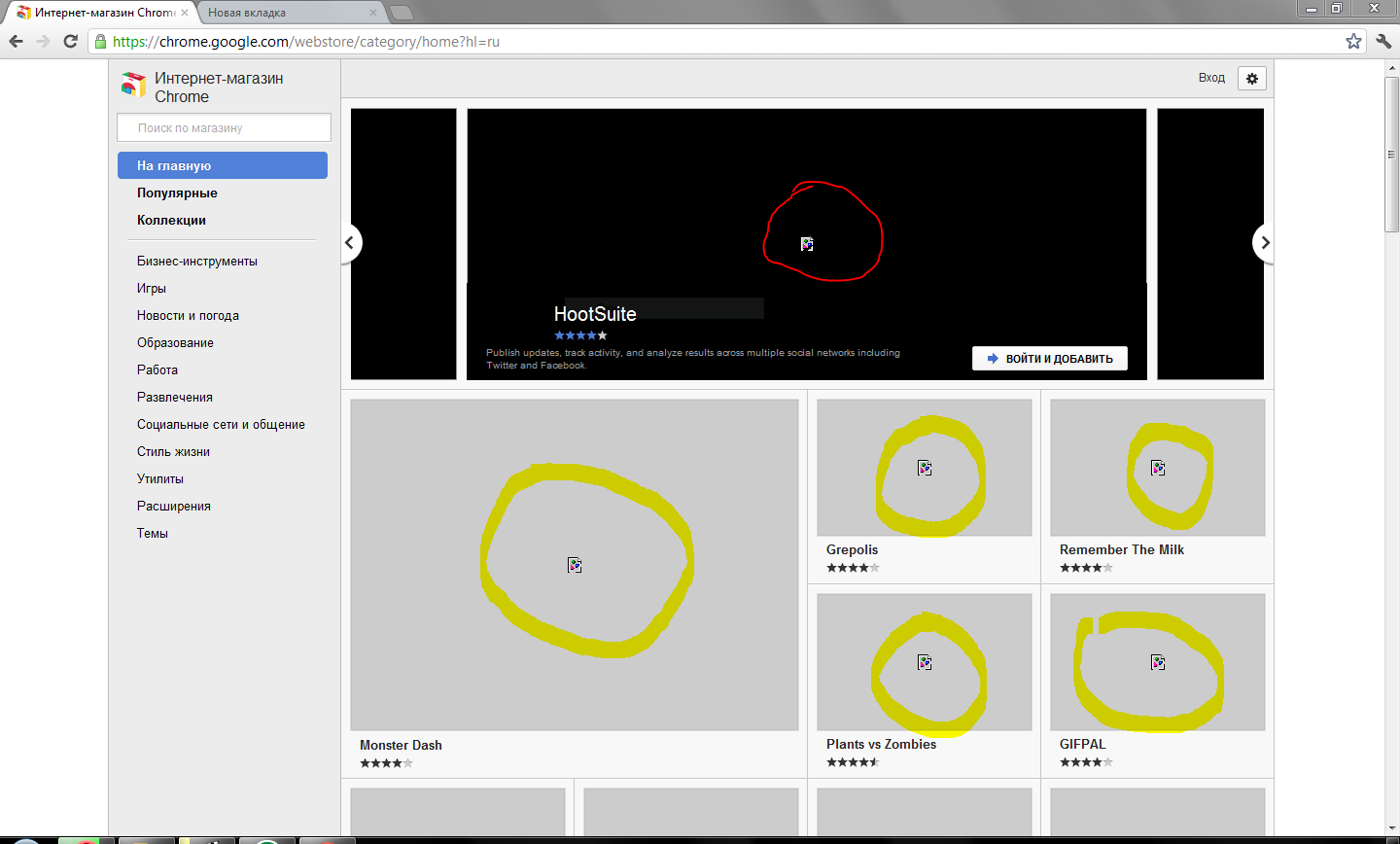Focus the Поиск по магазину search field
Image resolution: width=1400 pixels, height=844 pixels.
coord(224,127)
